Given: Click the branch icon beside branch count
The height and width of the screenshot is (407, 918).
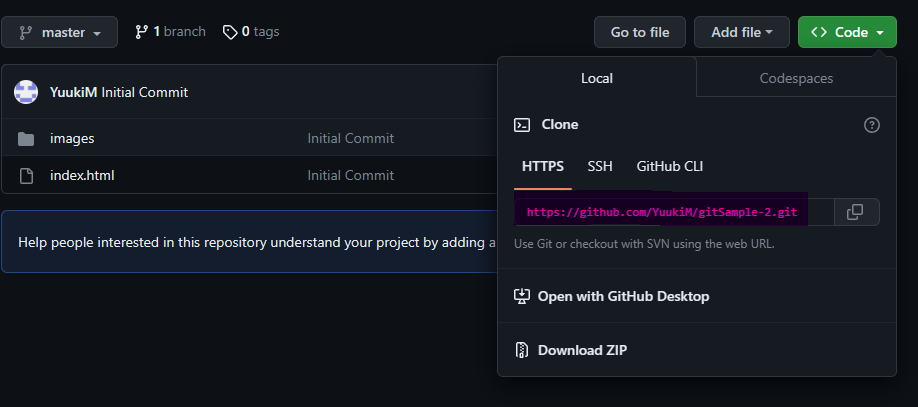Looking at the screenshot, I should (x=141, y=32).
